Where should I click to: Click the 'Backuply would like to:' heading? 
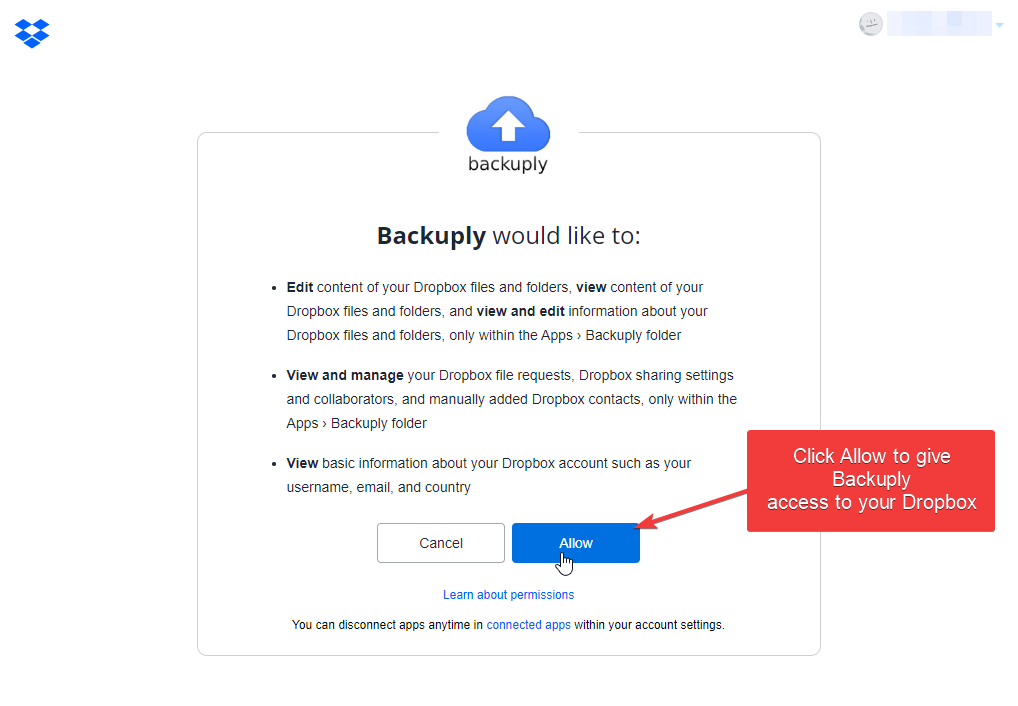click(x=508, y=236)
